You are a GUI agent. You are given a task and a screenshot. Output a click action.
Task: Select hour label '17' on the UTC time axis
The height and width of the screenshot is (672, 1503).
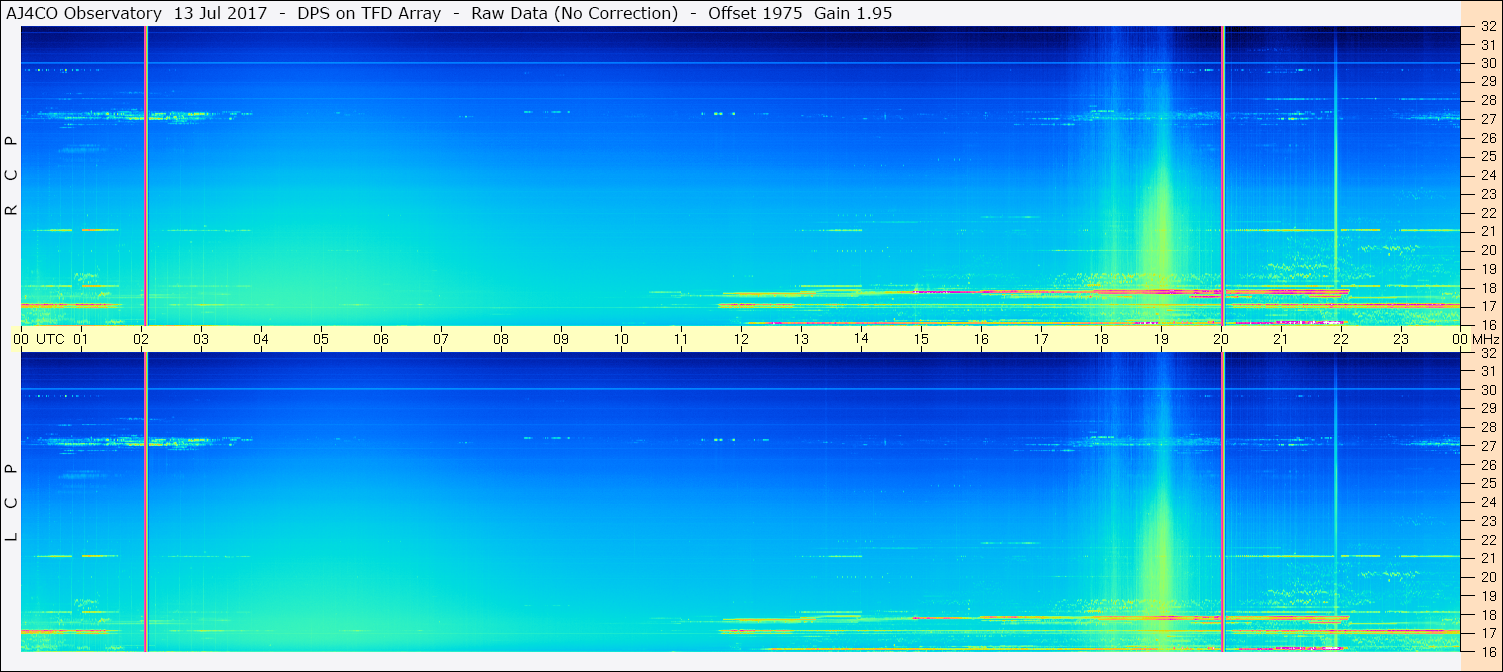pyautogui.click(x=1041, y=339)
